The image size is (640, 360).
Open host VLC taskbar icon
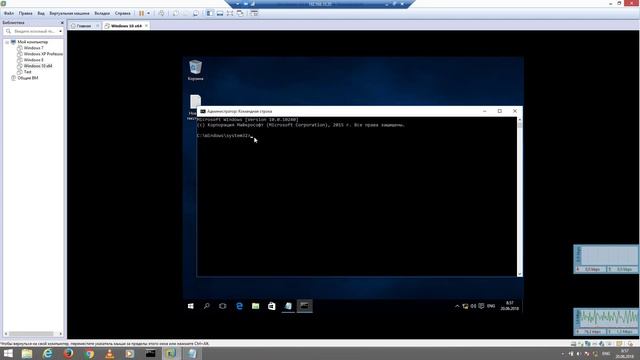pos(109,353)
